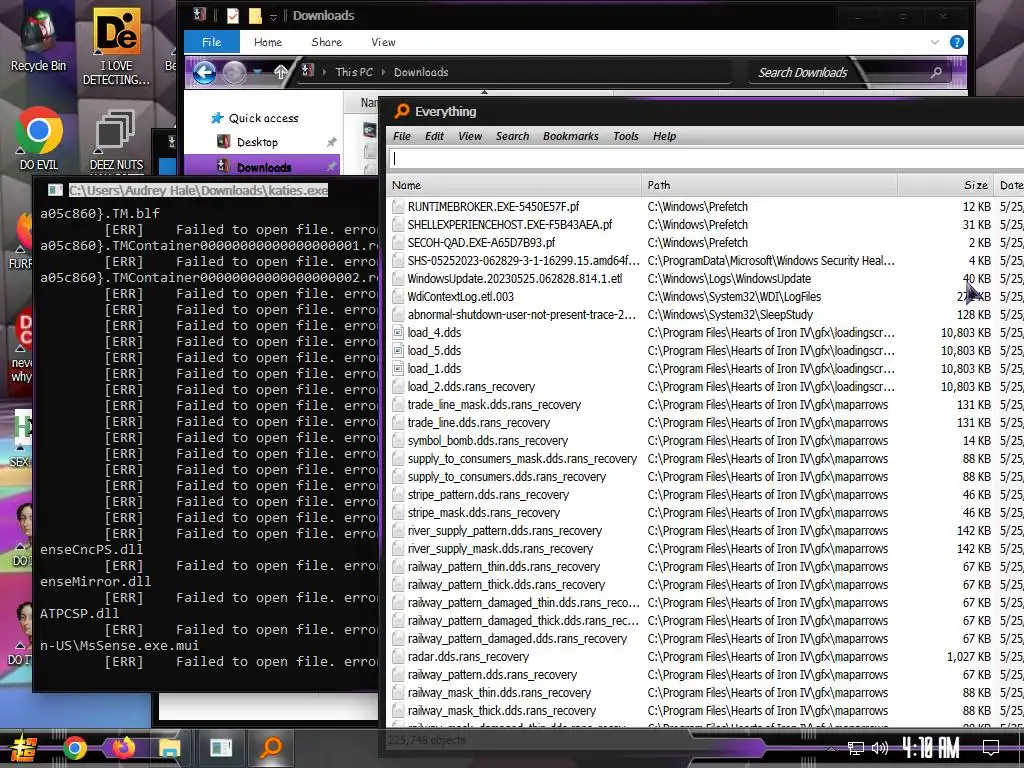Open the Bookmarks menu in Everything
The height and width of the screenshot is (768, 1024).
coord(570,136)
